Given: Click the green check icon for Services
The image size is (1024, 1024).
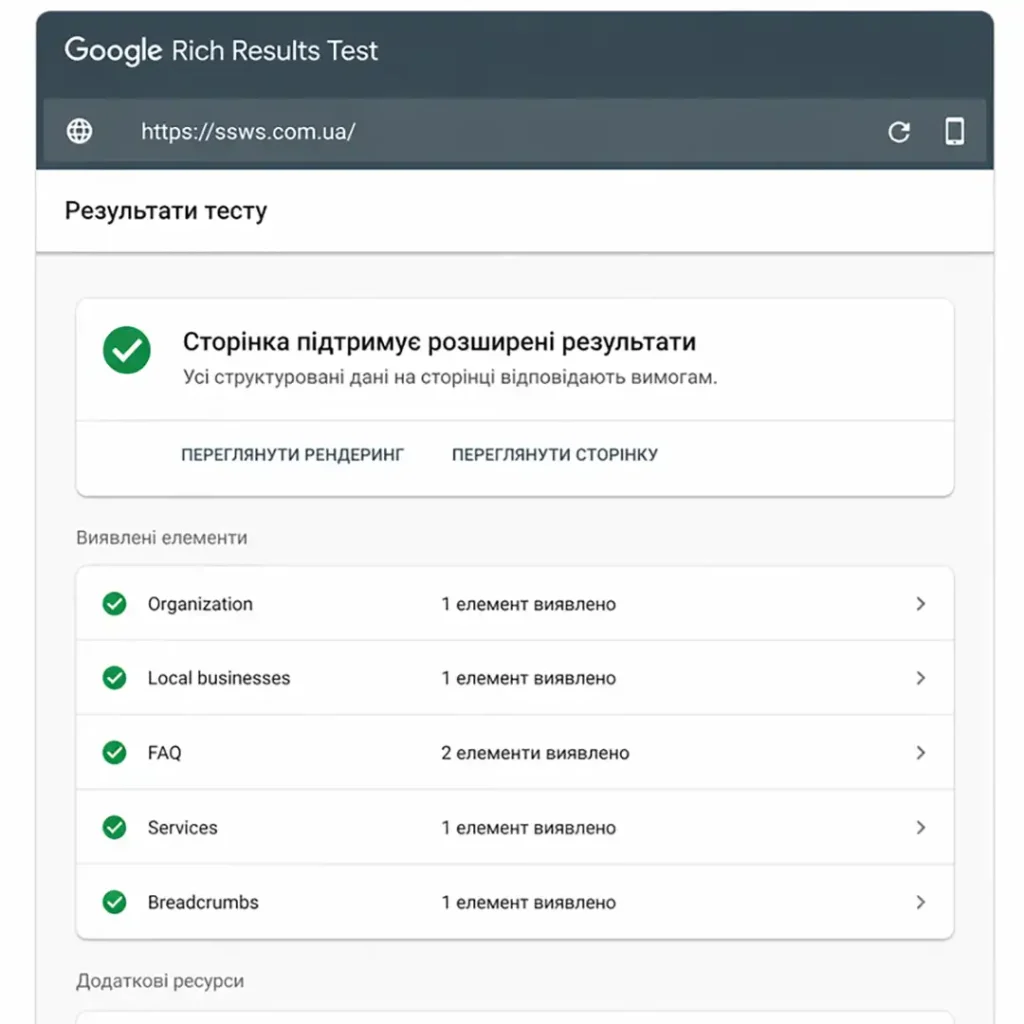Looking at the screenshot, I should point(114,827).
